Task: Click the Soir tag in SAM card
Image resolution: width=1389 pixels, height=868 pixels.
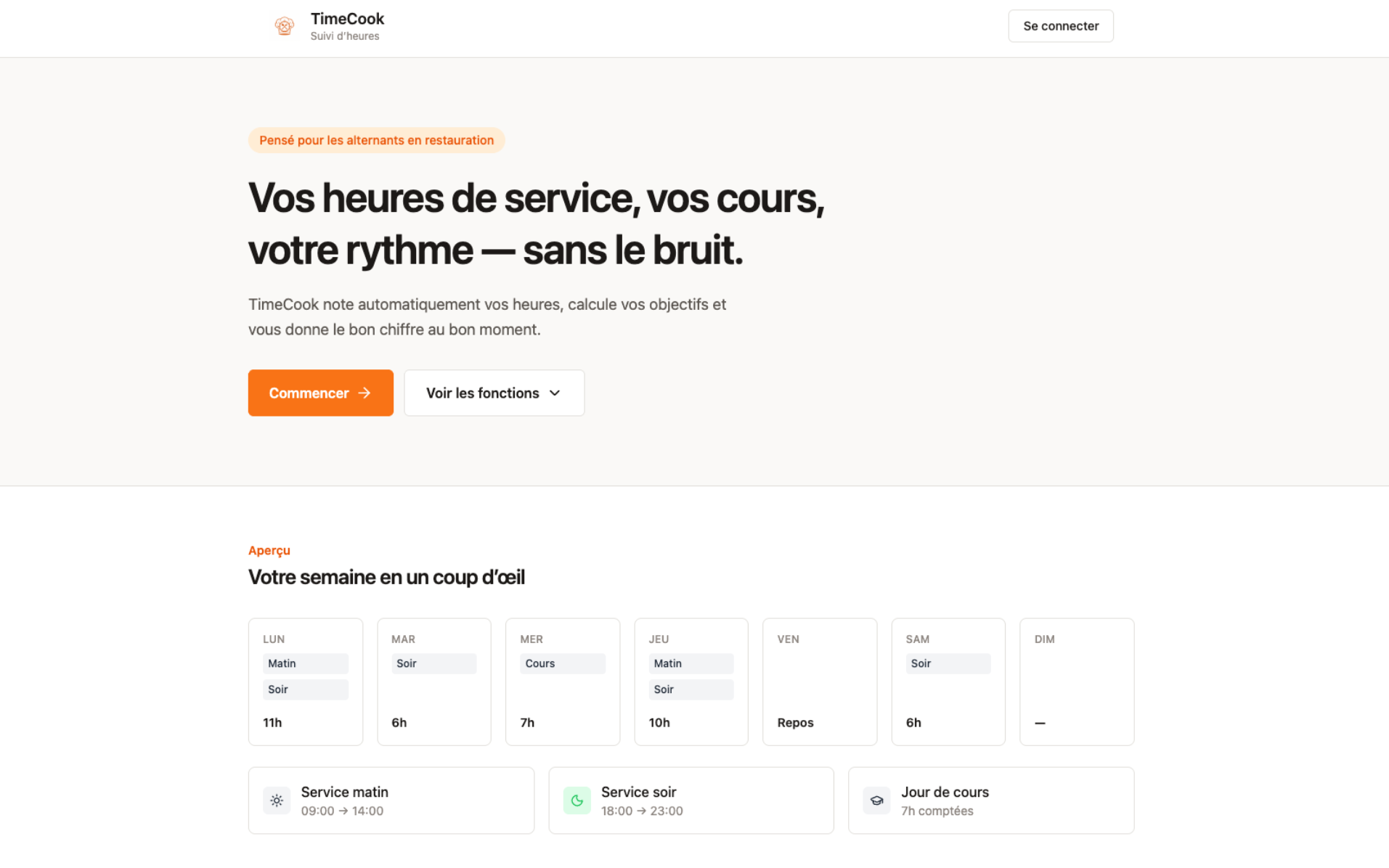Action: 948,663
